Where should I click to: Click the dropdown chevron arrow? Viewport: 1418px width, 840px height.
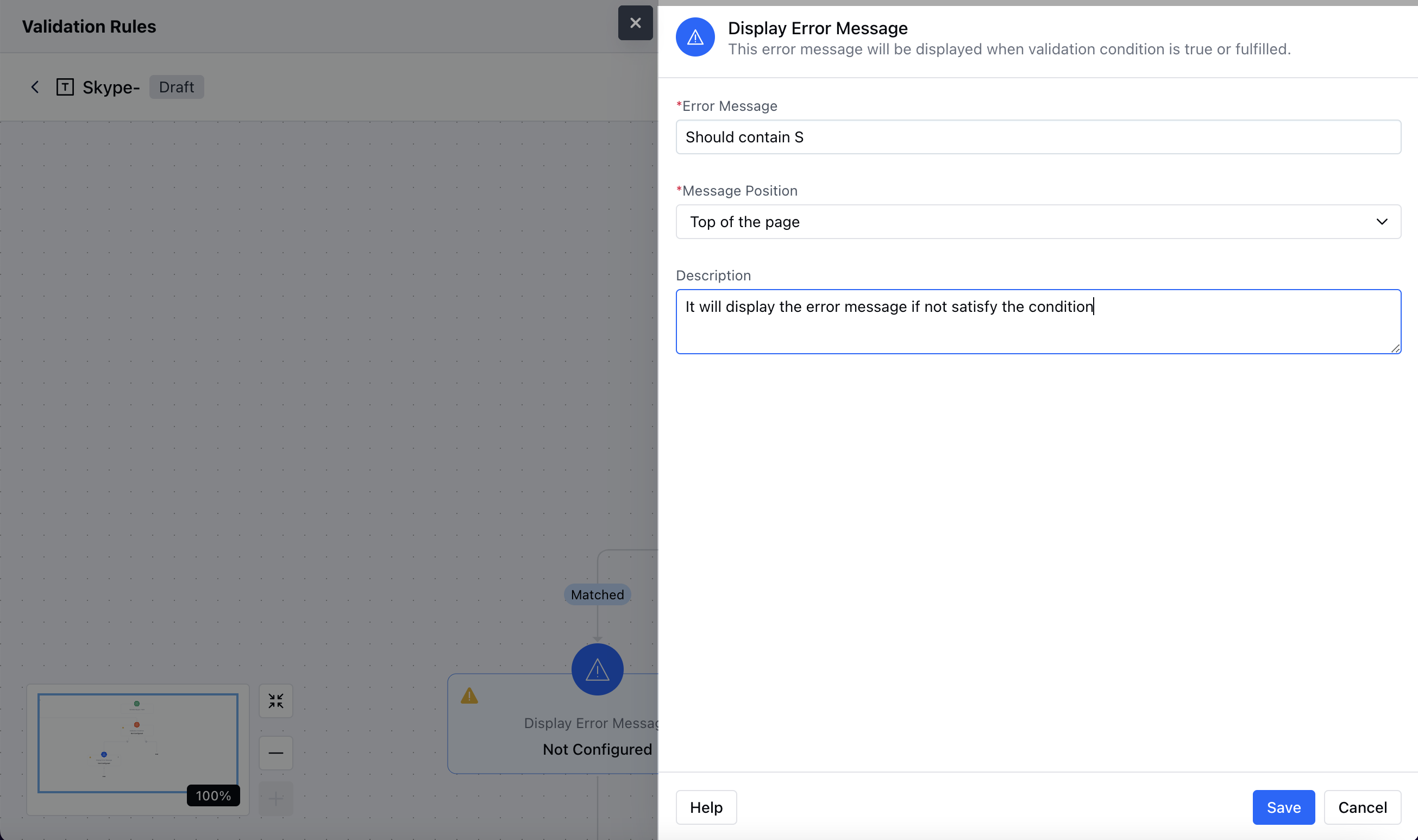click(x=1381, y=222)
